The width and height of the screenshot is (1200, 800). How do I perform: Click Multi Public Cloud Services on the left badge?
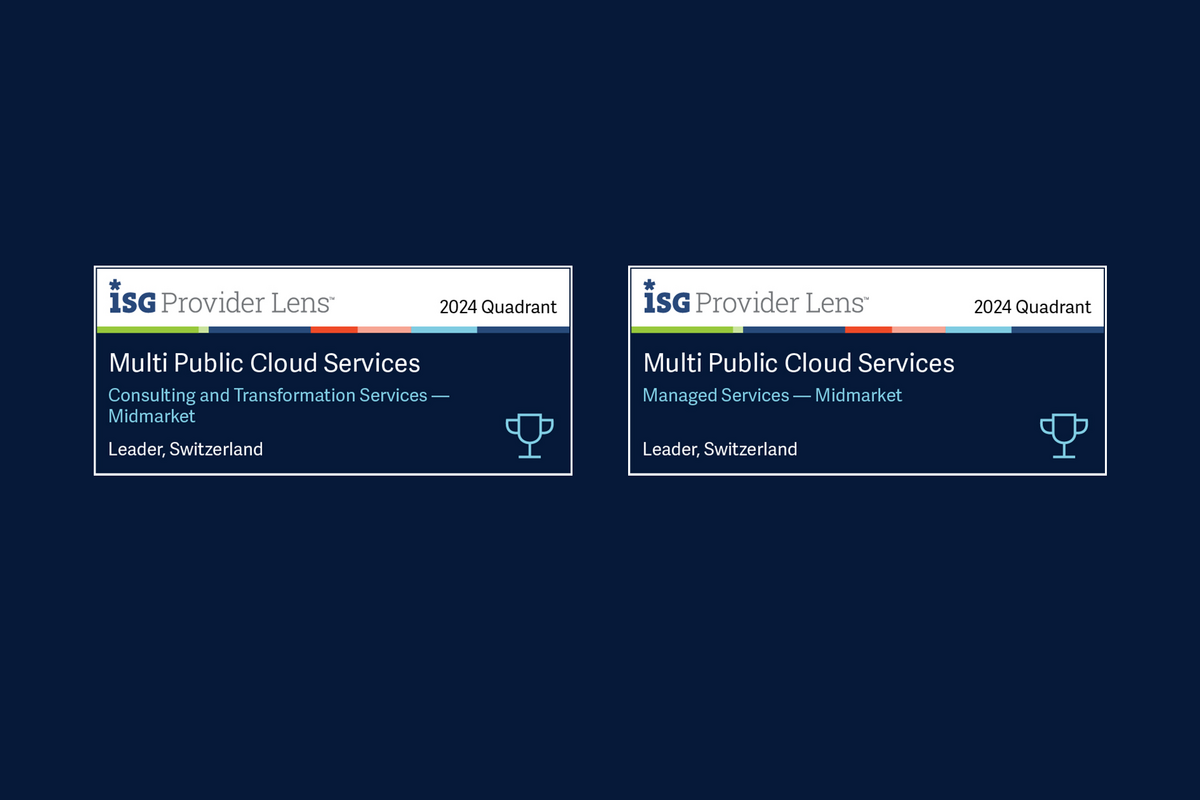pyautogui.click(x=264, y=363)
